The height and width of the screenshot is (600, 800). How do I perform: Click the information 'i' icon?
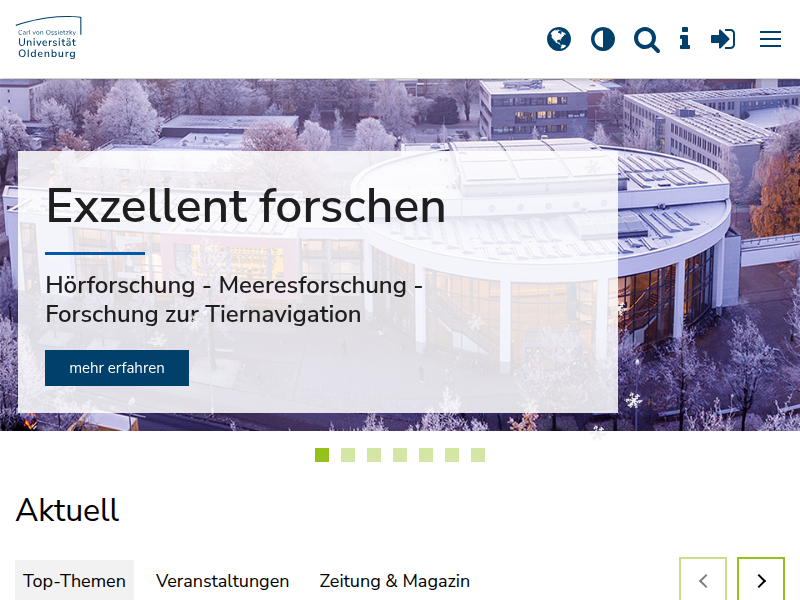point(685,39)
